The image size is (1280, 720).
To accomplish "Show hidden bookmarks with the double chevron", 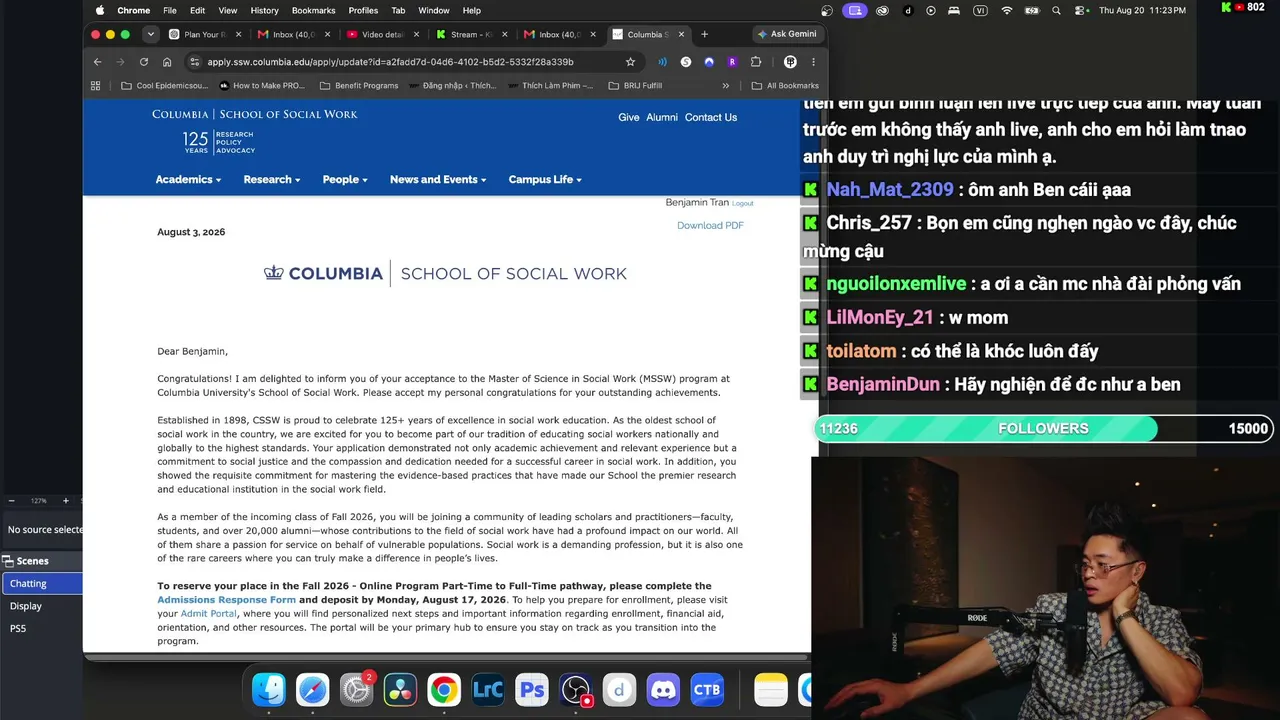I will (x=726, y=86).
